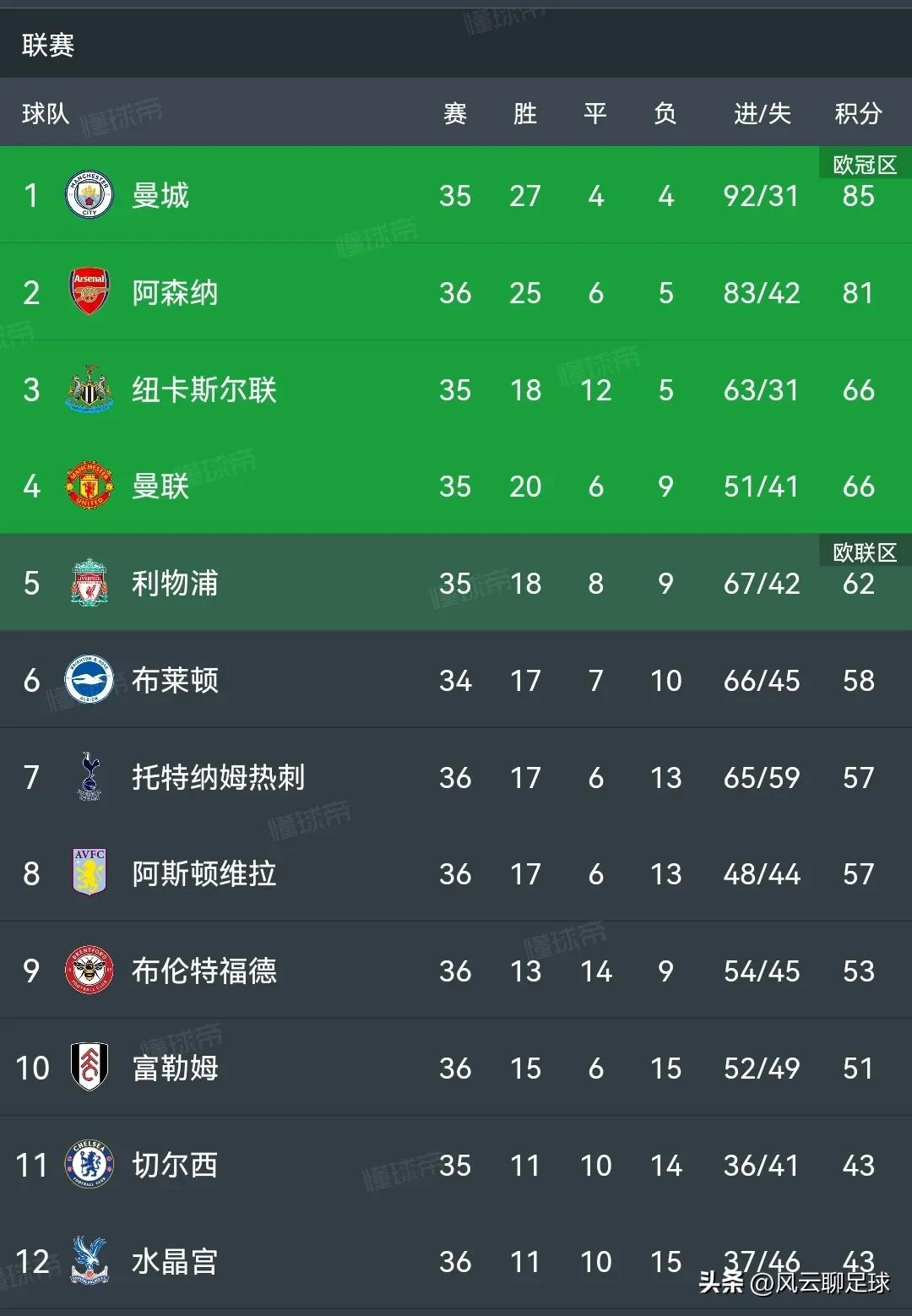The height and width of the screenshot is (1316, 912).
Task: Click the Liverpool club crest
Action: pyautogui.click(x=90, y=584)
